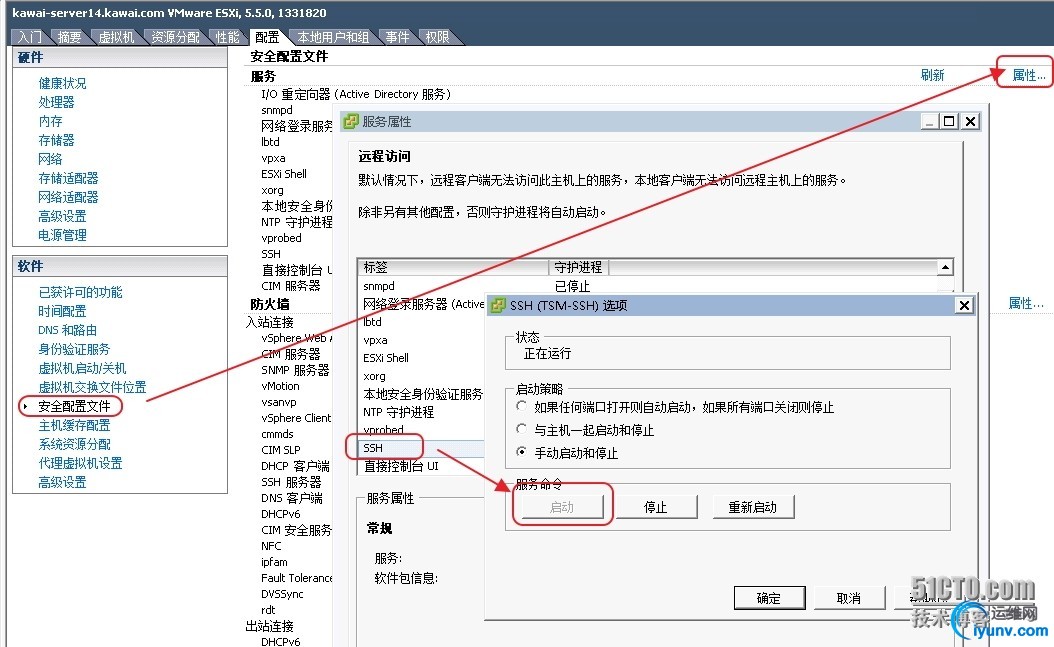Open 虚拟机启动/关机 settings
1054x647 pixels.
click(82, 368)
